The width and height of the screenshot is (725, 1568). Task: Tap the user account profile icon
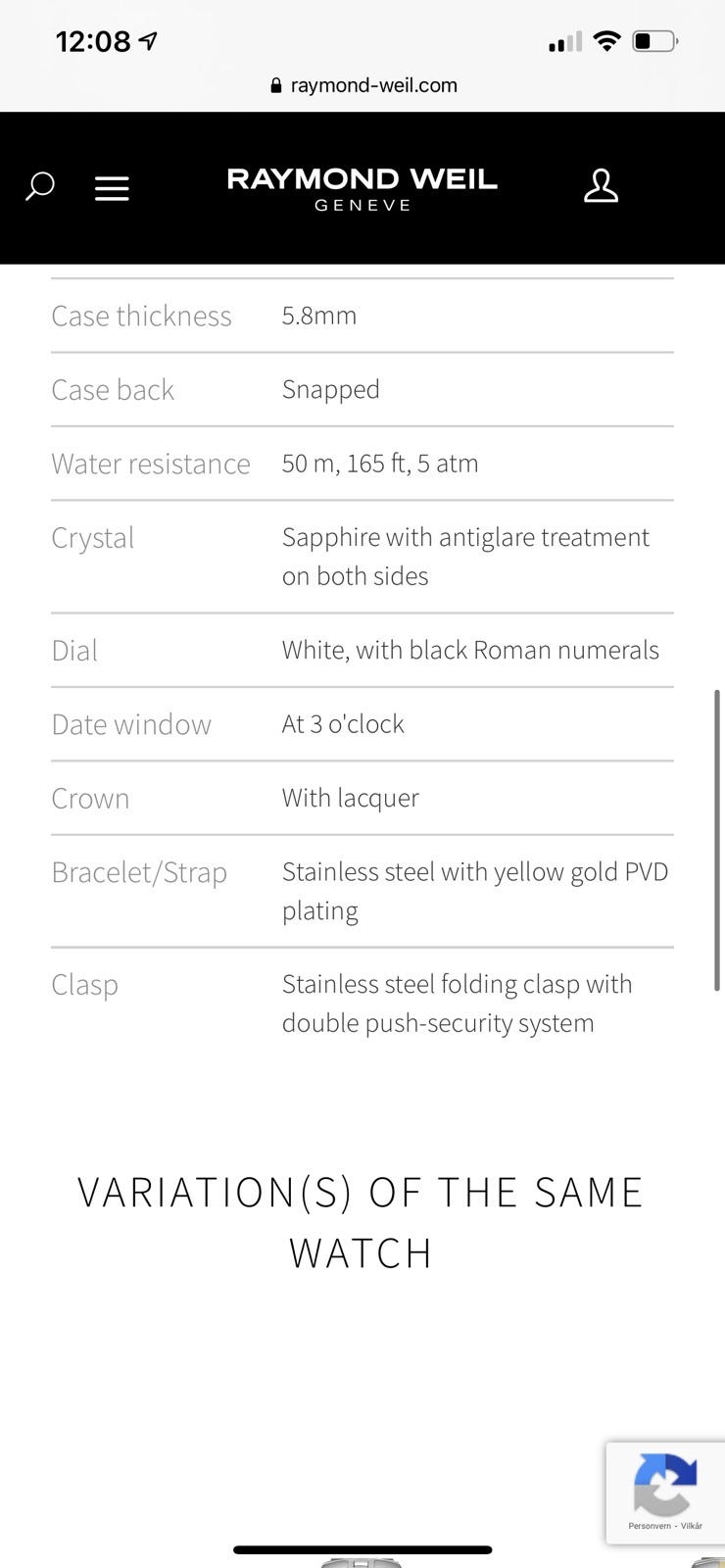click(601, 185)
